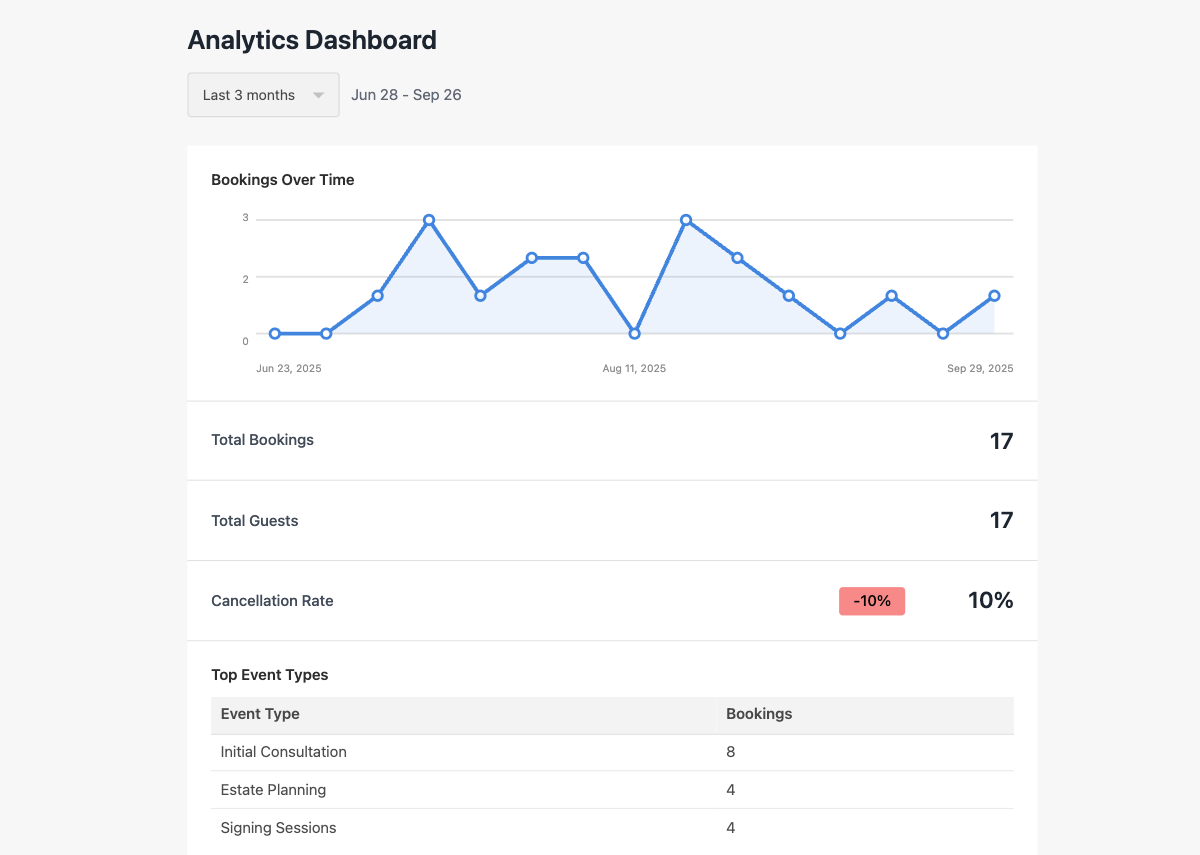
Task: Select the last chart data point at Sep 29
Action: coord(994,296)
